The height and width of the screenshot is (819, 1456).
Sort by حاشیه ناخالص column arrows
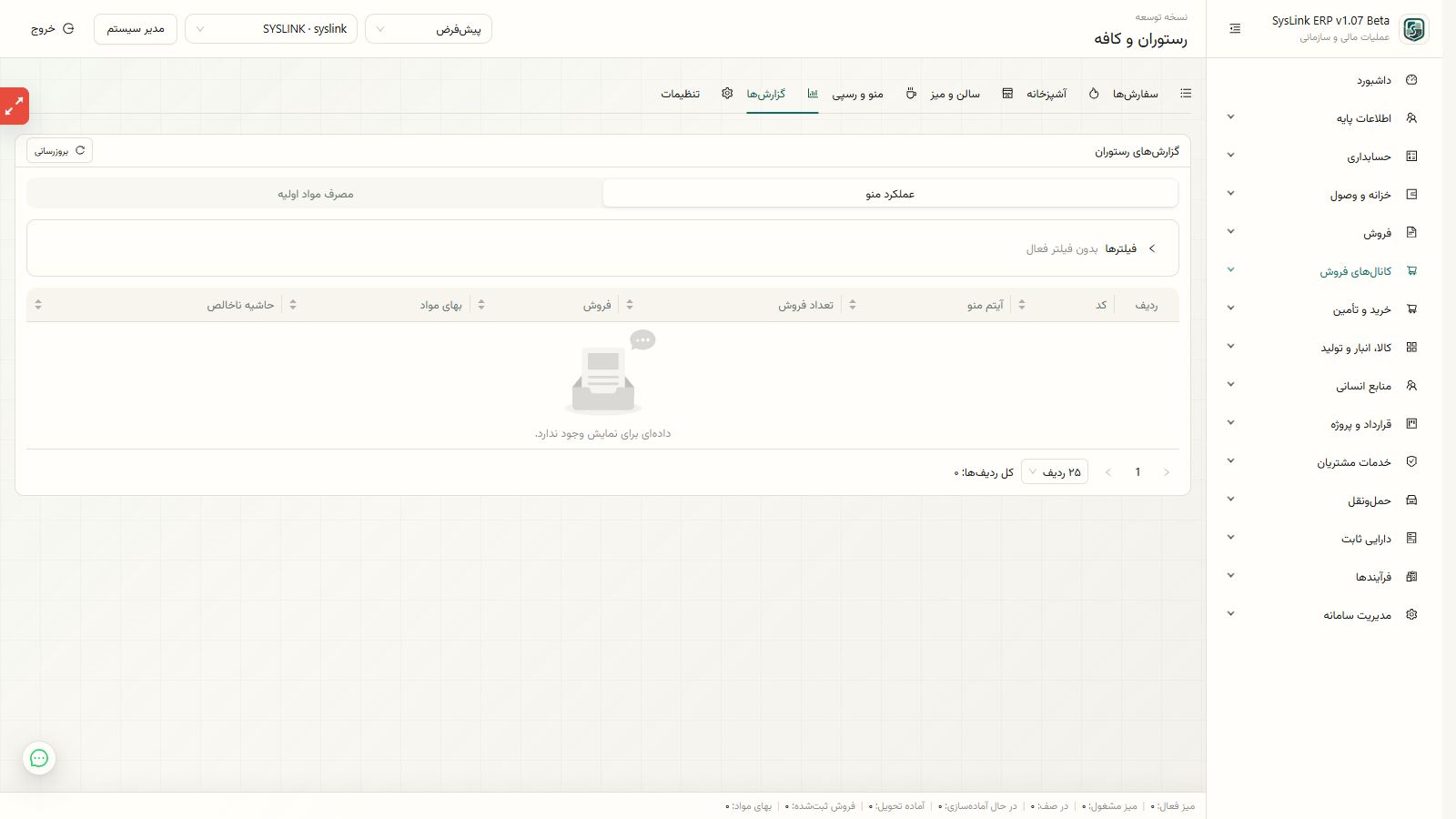point(38,305)
